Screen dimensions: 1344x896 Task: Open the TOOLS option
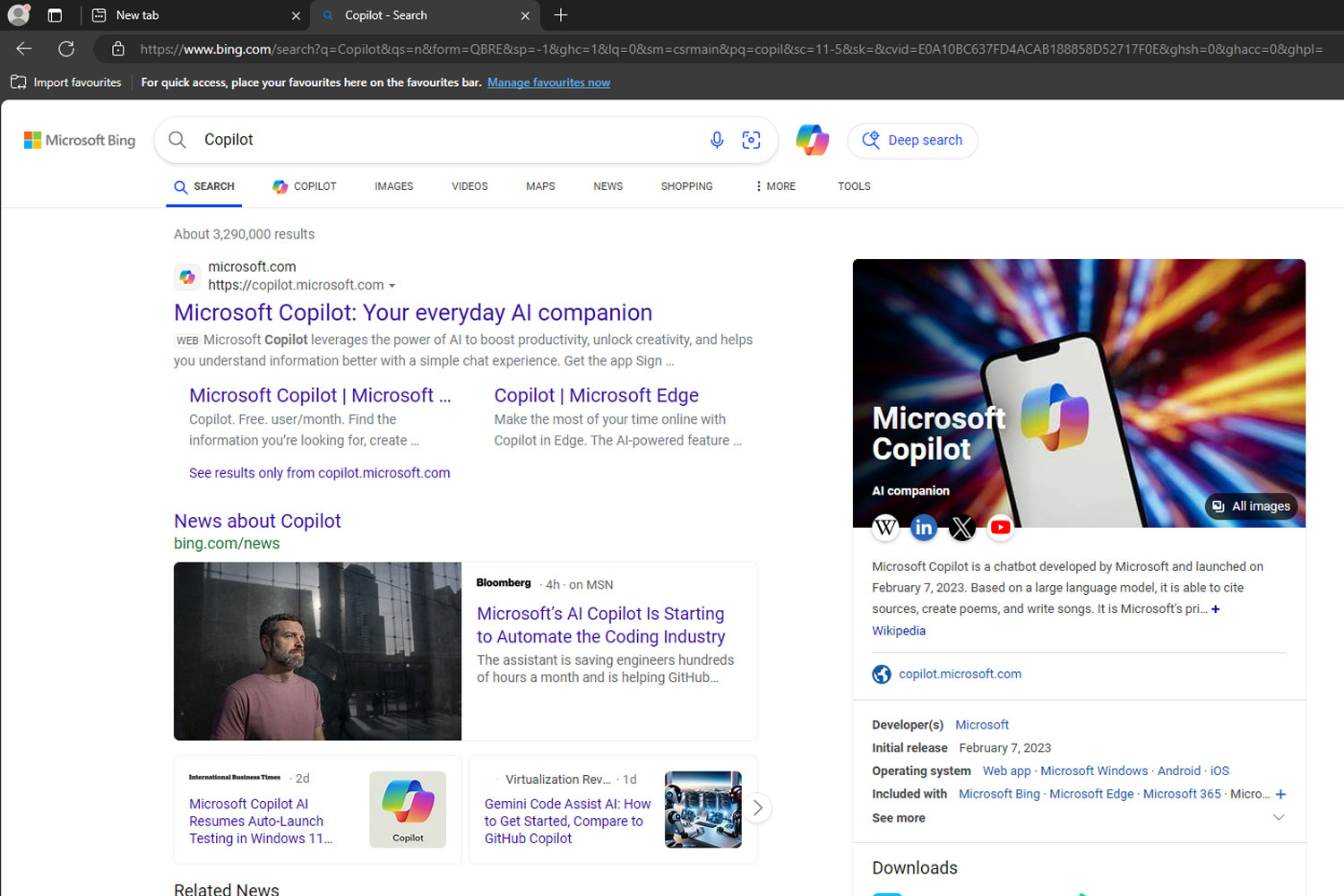tap(854, 186)
